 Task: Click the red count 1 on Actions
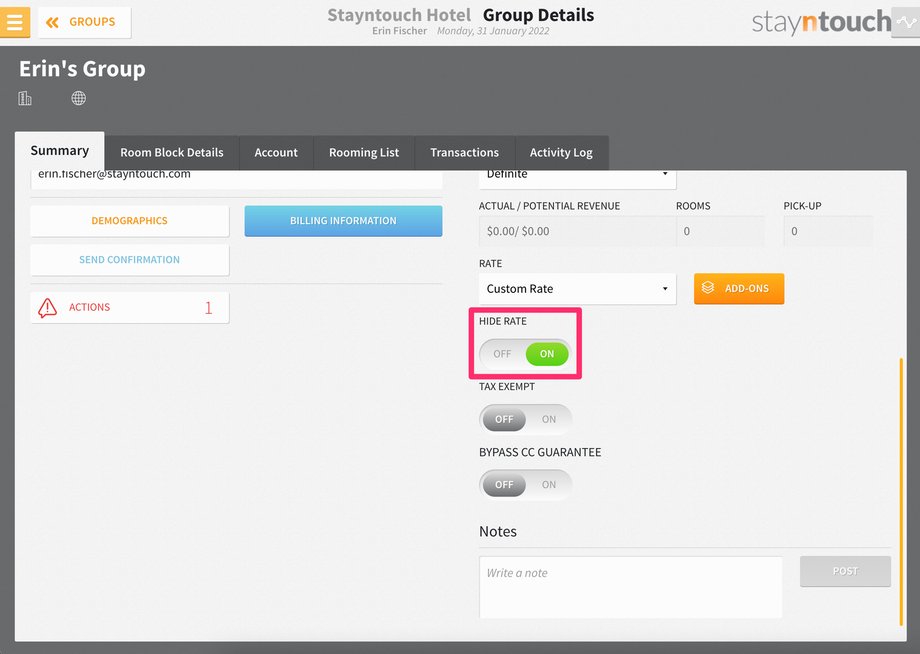pos(208,307)
